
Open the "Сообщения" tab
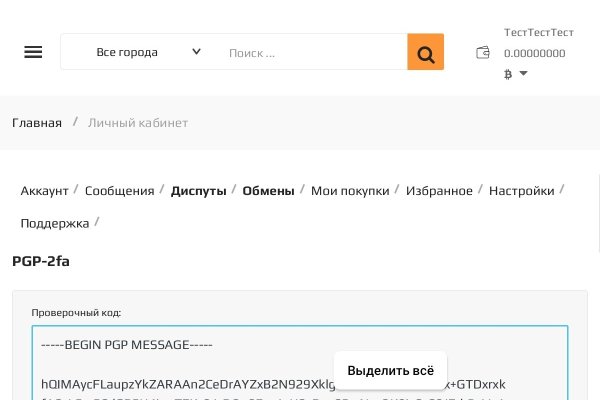(119, 190)
